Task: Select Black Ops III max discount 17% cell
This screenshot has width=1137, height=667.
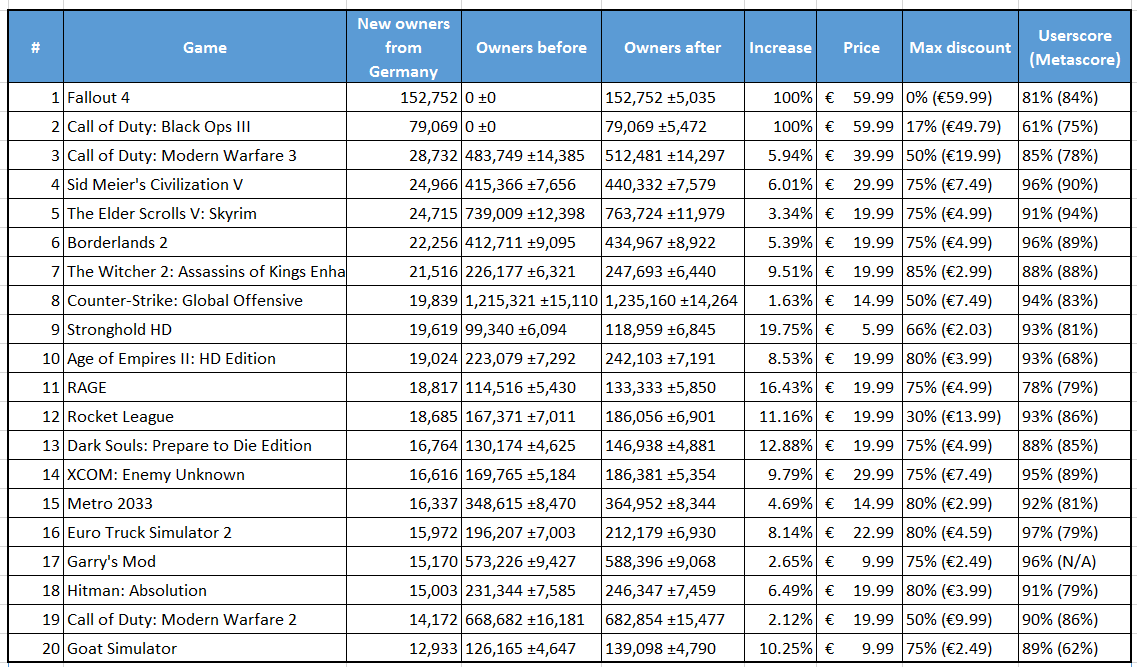Action: [x=960, y=126]
